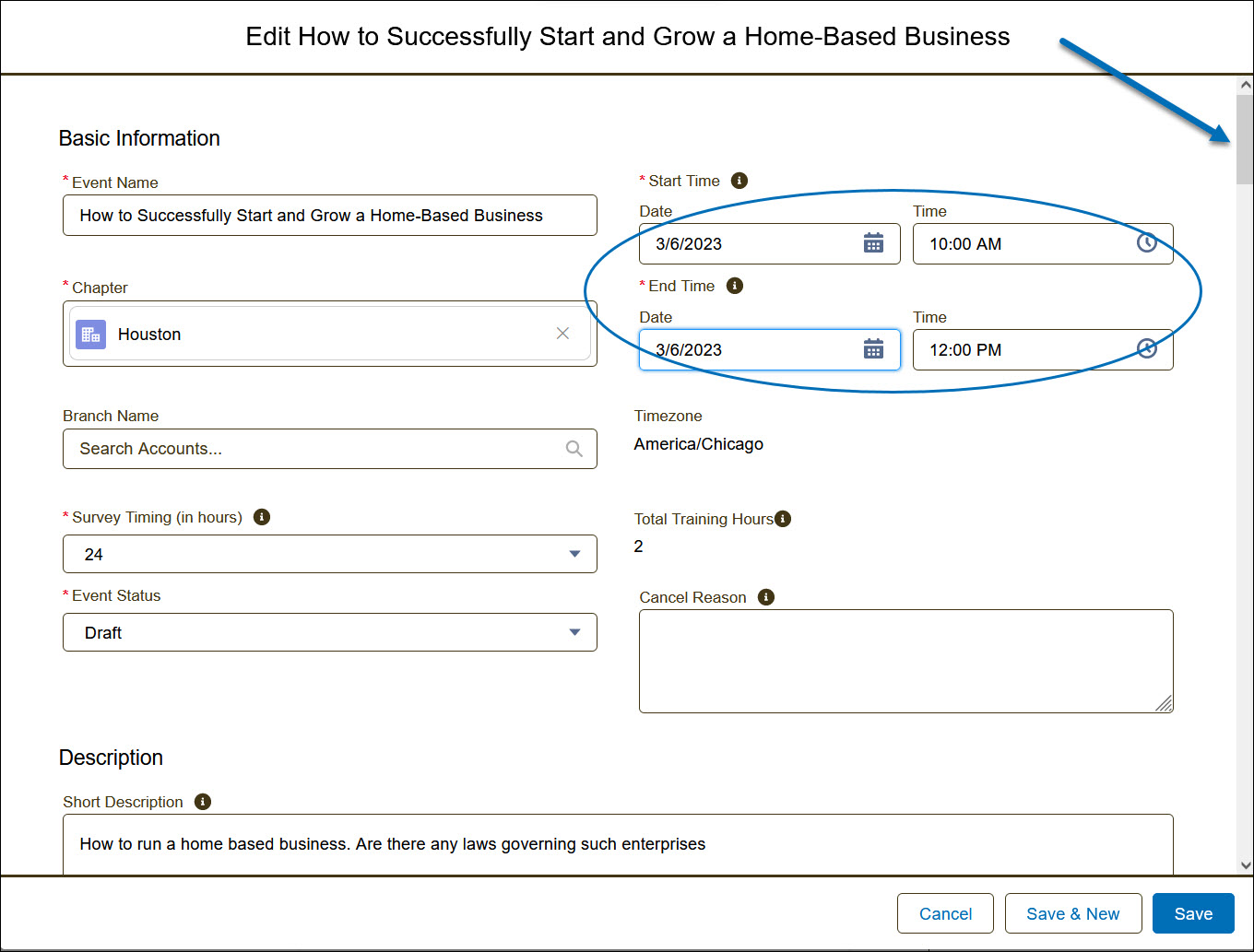Click the End Time clock icon
This screenshot has width=1254, height=952.
coord(1146,349)
